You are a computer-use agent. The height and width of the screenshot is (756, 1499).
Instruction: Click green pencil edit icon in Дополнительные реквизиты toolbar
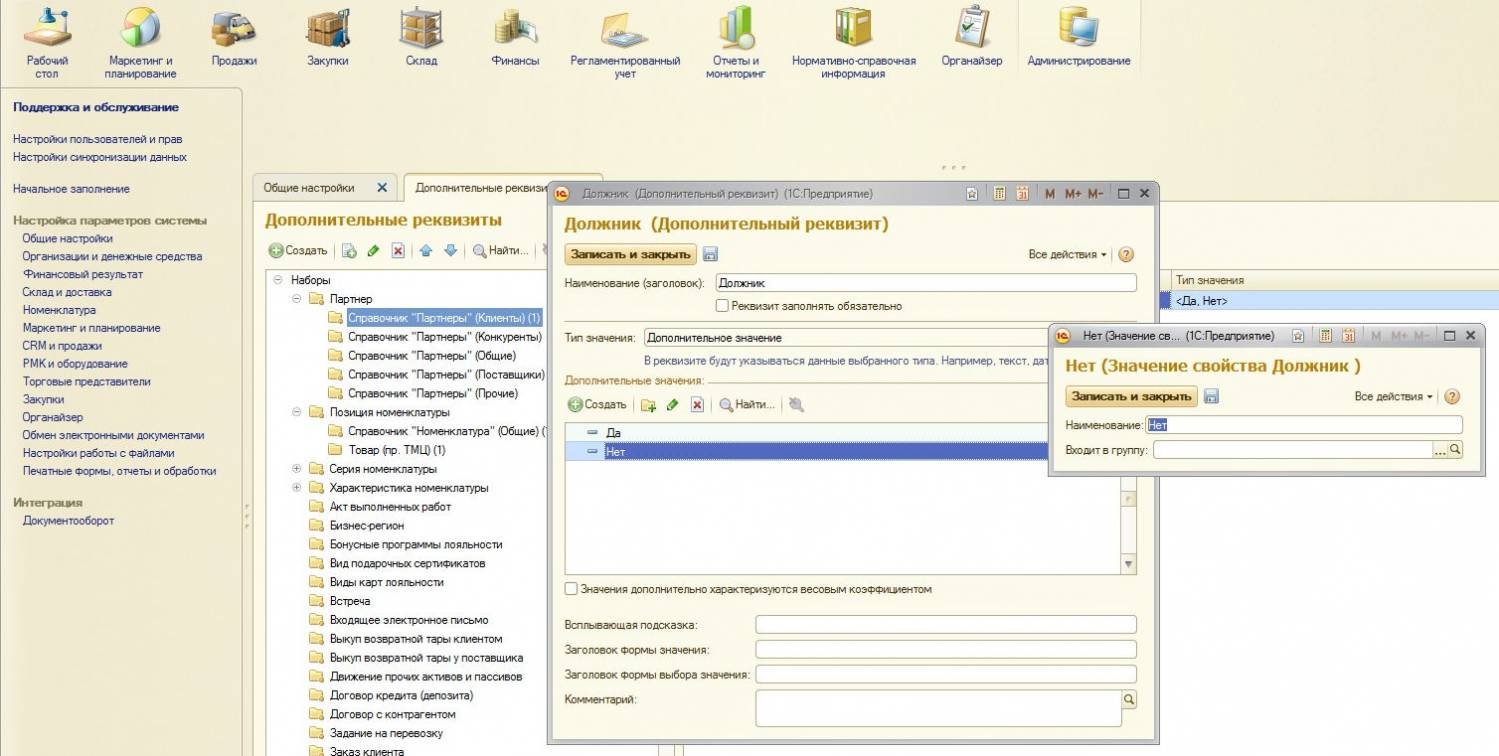tap(373, 251)
